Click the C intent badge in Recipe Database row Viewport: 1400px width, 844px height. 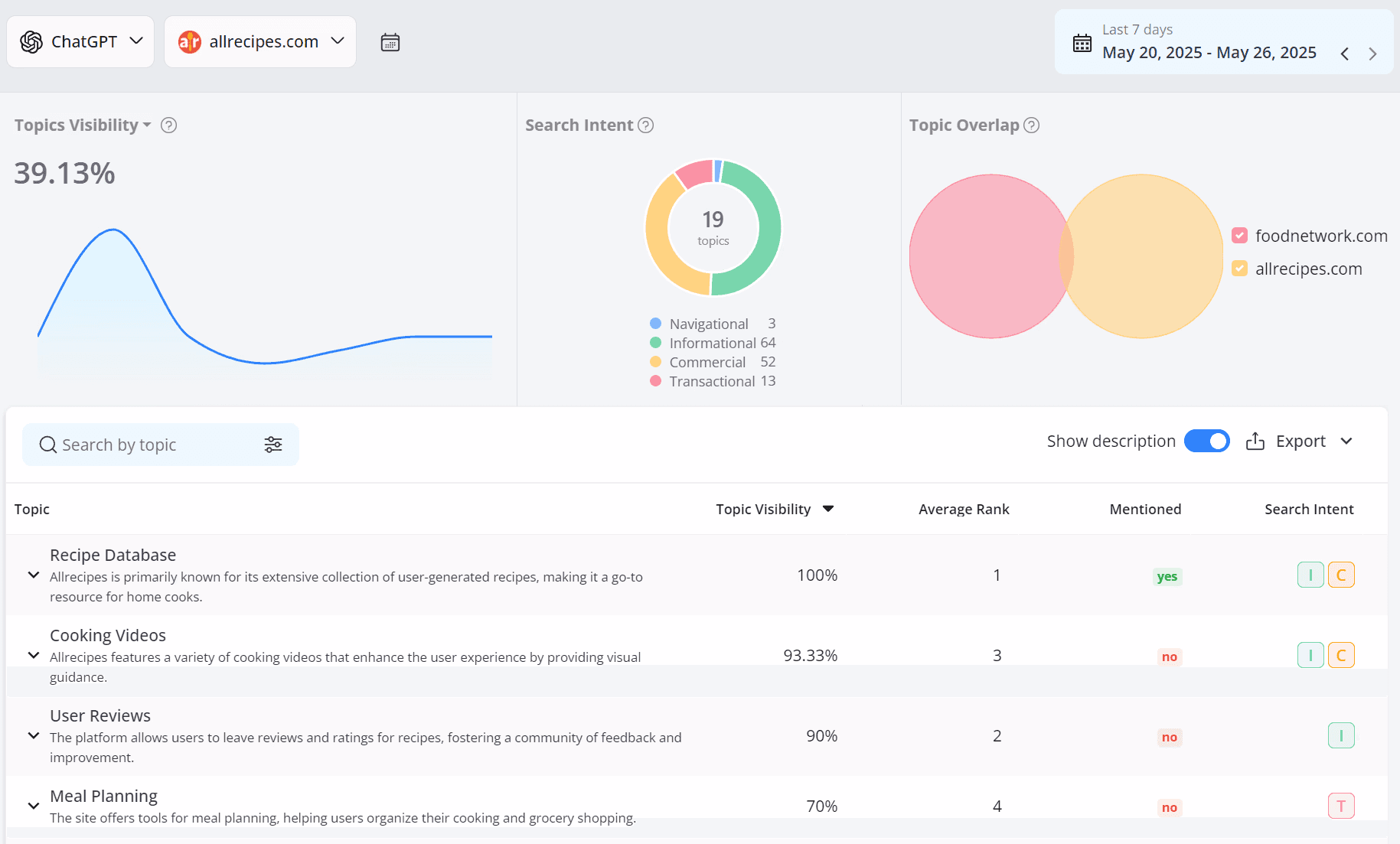tap(1341, 575)
